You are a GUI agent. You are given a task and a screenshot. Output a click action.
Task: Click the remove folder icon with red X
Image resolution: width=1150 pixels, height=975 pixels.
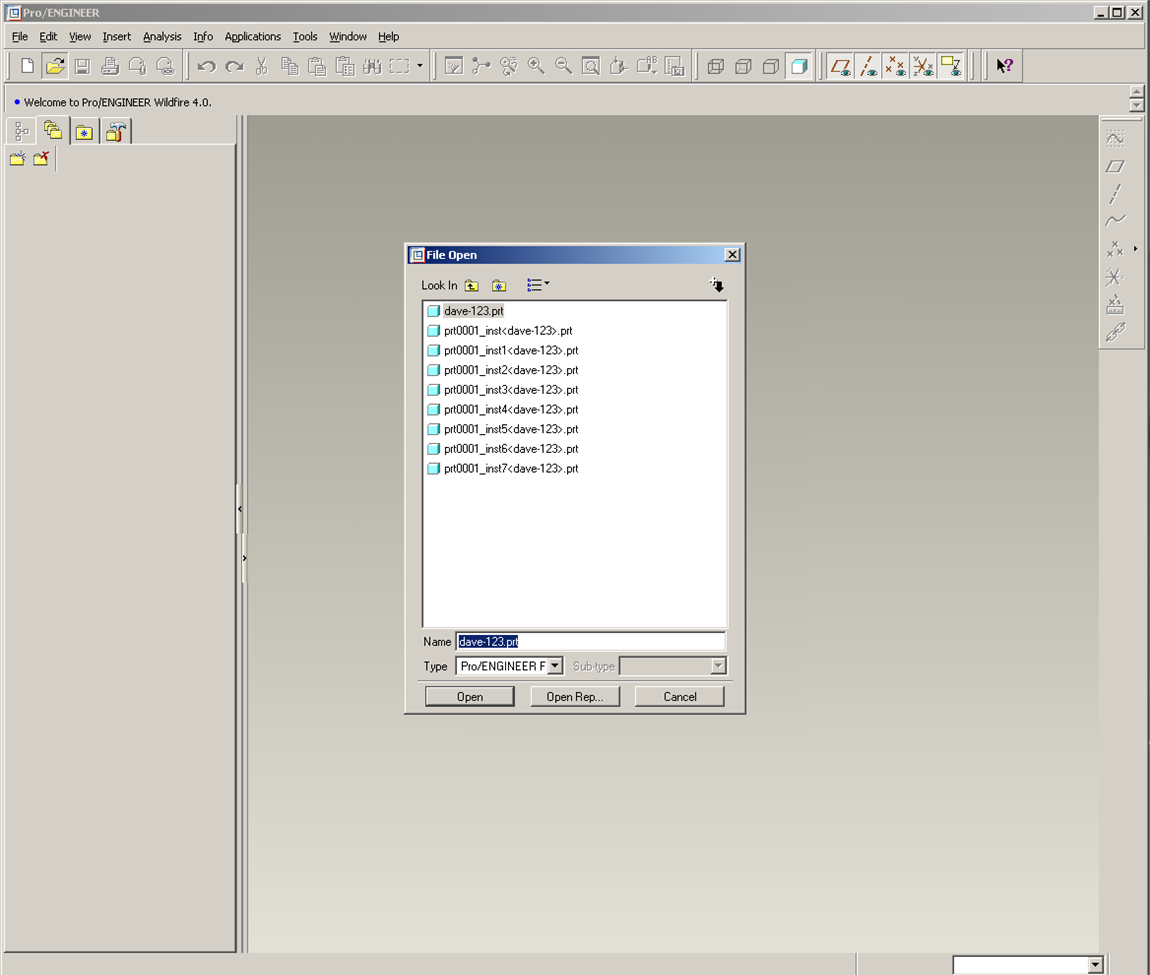click(41, 159)
